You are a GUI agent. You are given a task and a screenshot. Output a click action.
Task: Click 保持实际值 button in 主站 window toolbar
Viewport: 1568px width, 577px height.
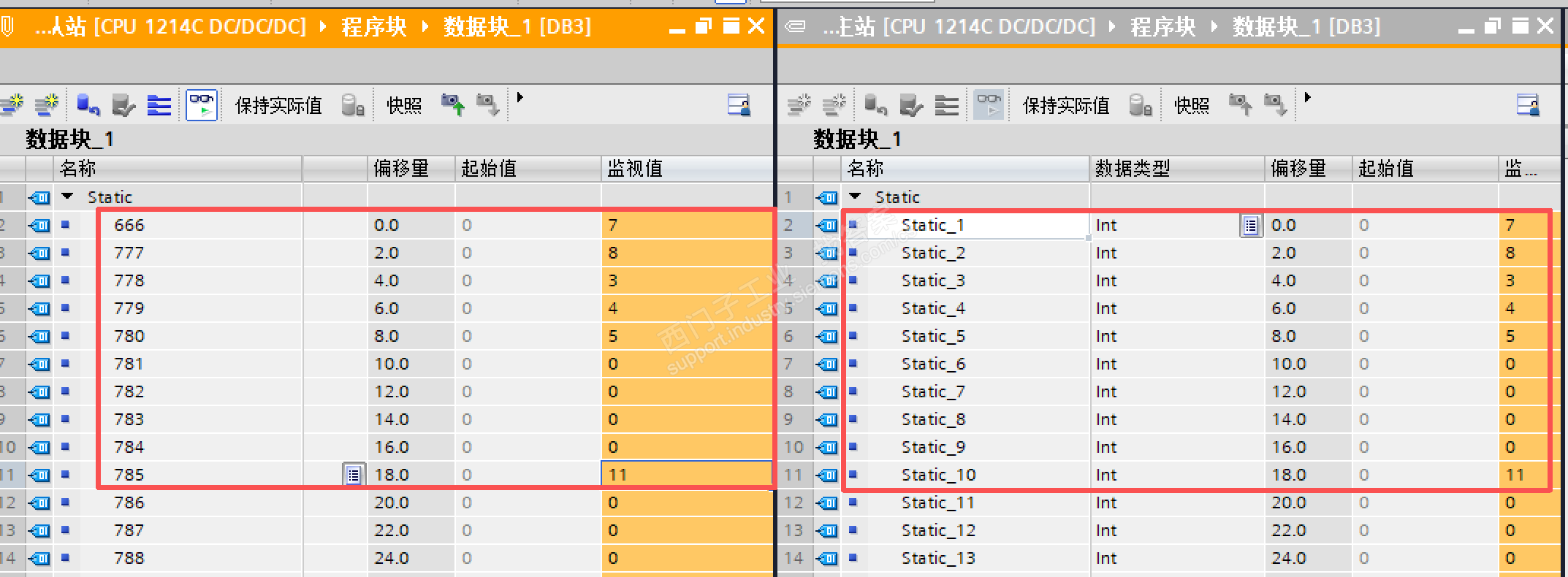(1066, 106)
